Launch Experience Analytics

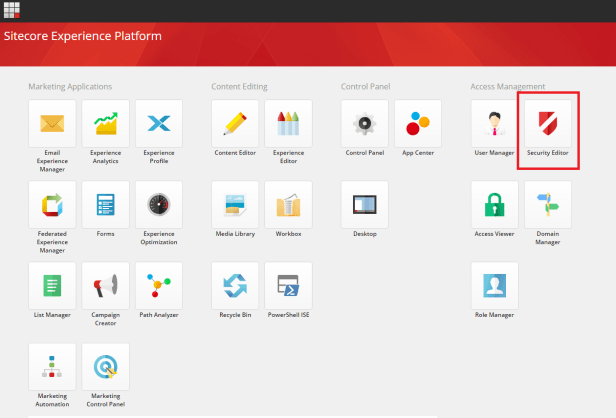coord(105,124)
